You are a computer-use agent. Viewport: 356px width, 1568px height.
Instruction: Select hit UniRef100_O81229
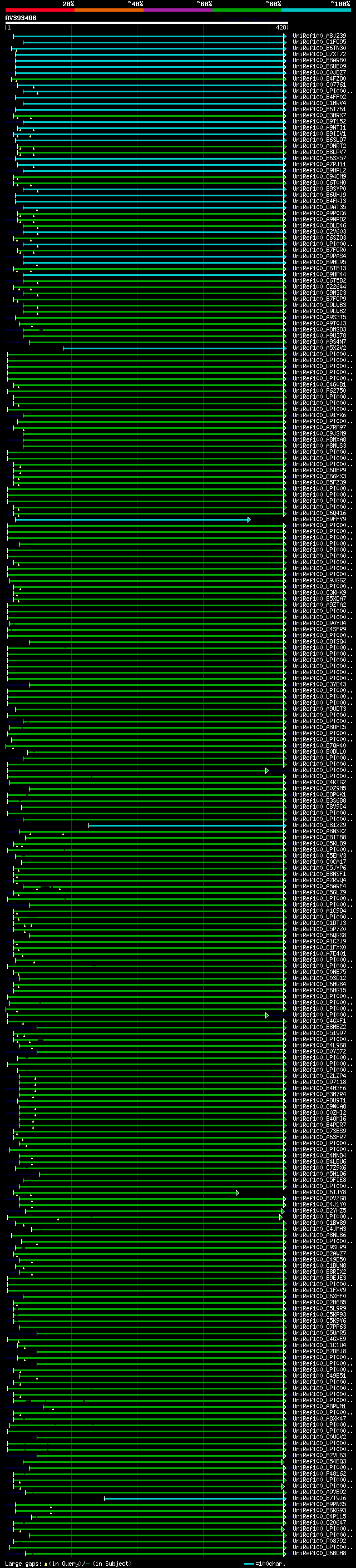coord(319,825)
